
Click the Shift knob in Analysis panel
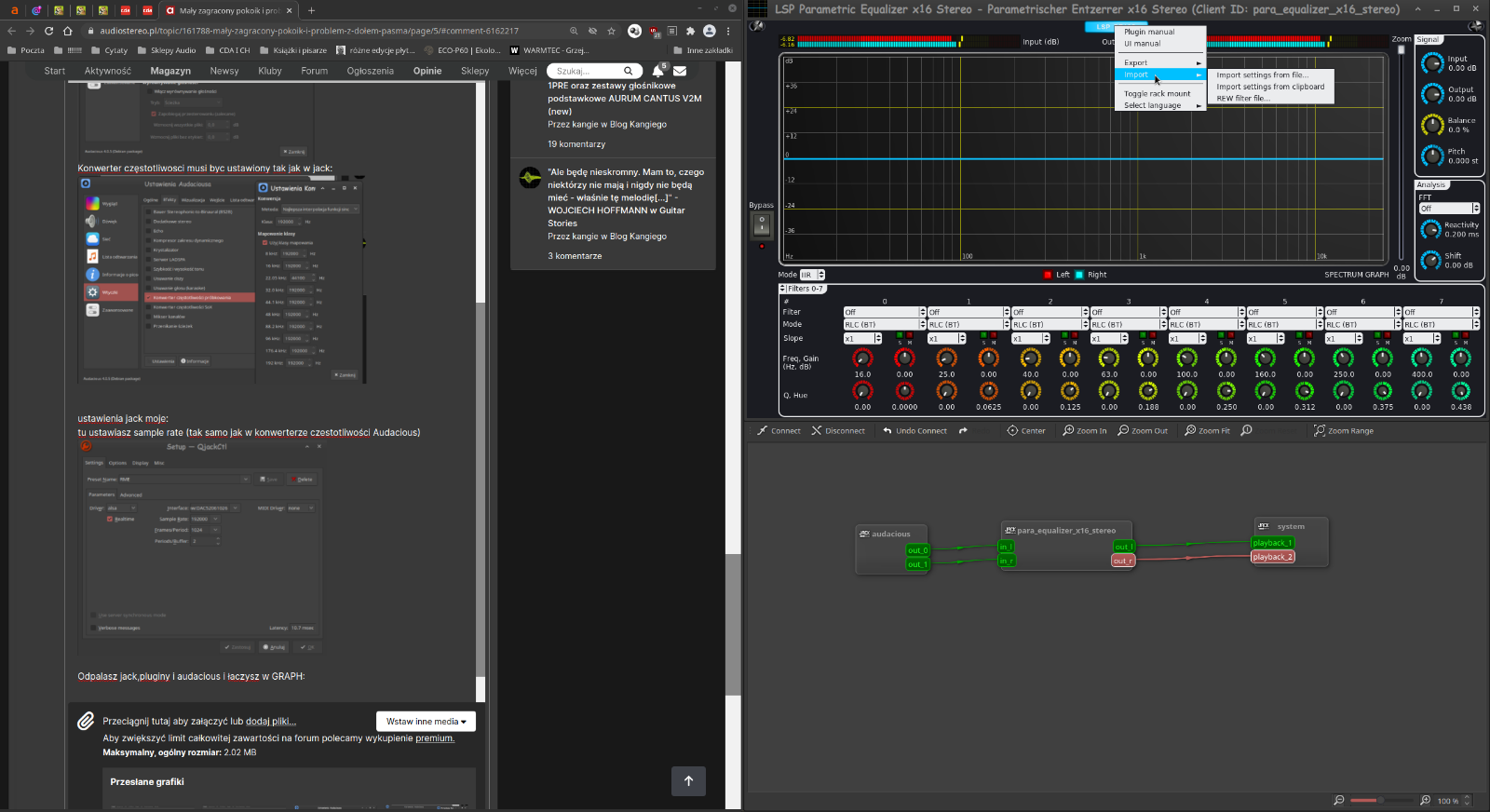point(1430,260)
